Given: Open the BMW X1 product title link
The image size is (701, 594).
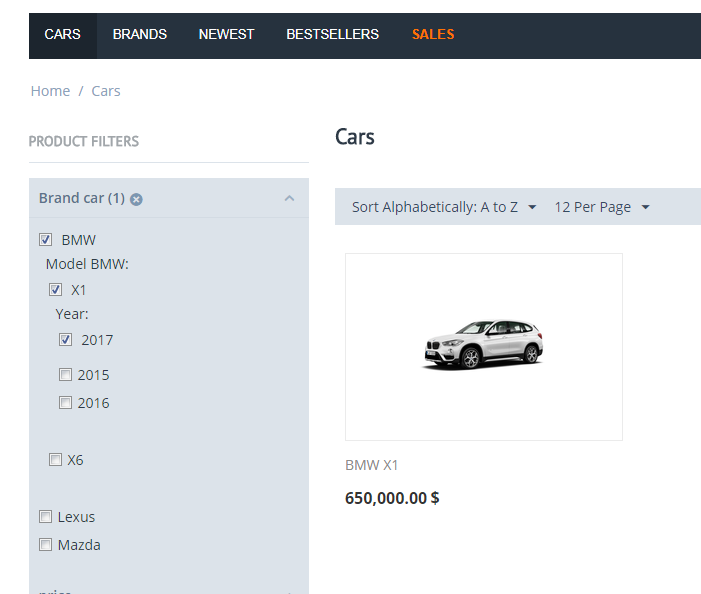Looking at the screenshot, I should coord(372,465).
